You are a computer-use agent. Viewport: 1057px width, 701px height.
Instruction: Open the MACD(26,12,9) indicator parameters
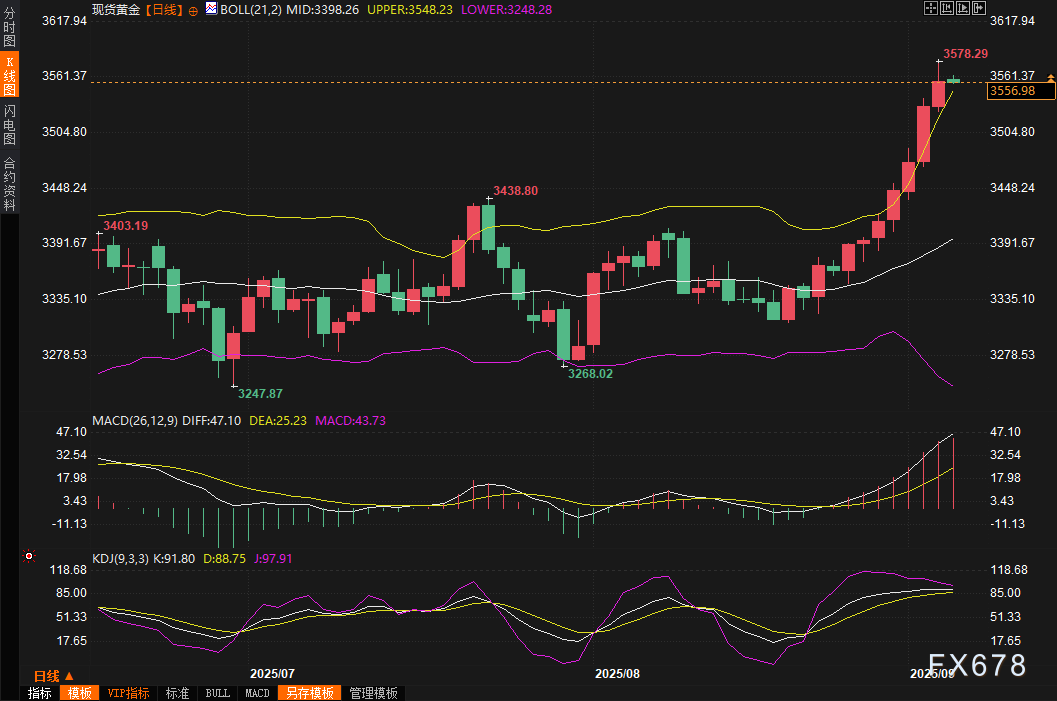pyautogui.click(x=134, y=421)
